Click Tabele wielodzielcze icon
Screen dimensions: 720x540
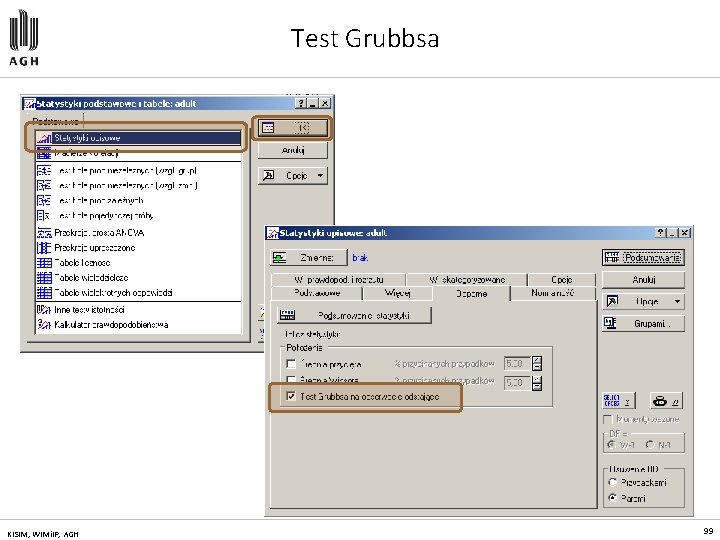(44, 278)
